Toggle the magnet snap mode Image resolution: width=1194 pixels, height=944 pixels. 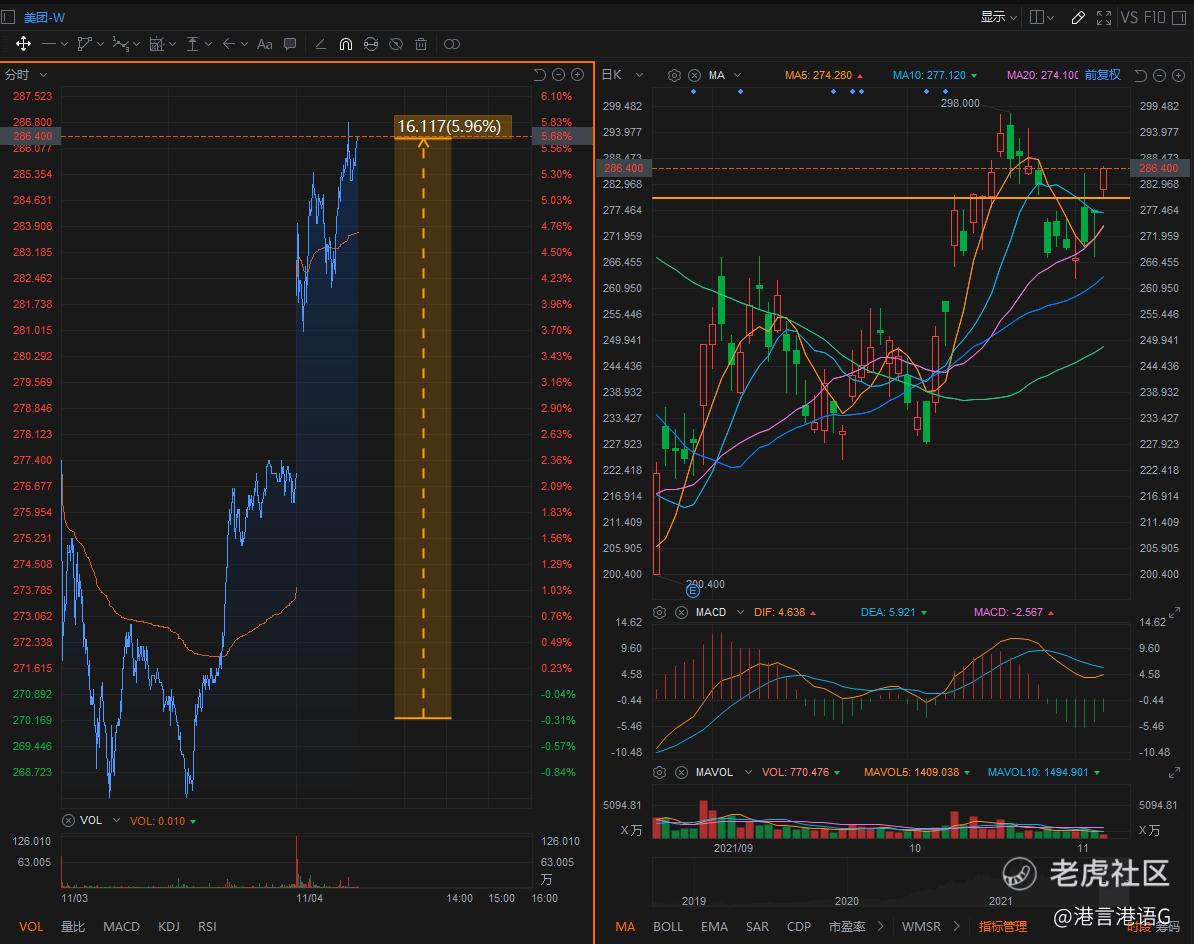coord(346,44)
